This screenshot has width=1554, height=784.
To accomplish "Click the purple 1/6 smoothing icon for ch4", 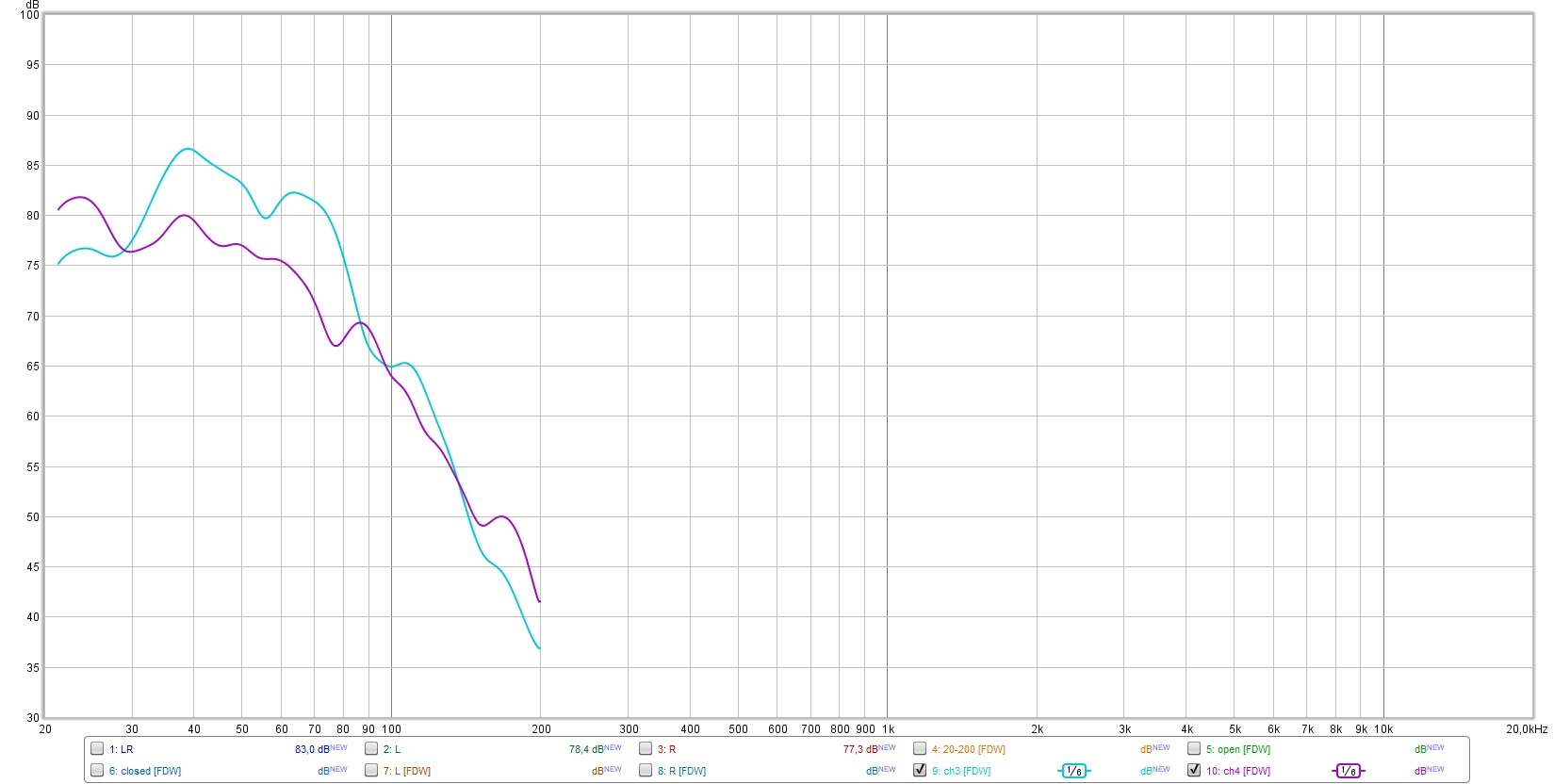I will 1348,771.
